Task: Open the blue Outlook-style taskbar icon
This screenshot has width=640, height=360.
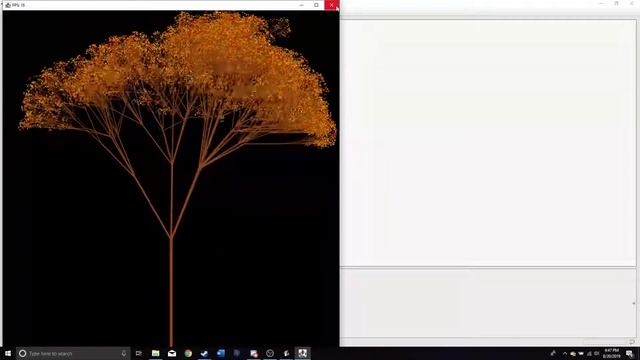Action: point(221,353)
